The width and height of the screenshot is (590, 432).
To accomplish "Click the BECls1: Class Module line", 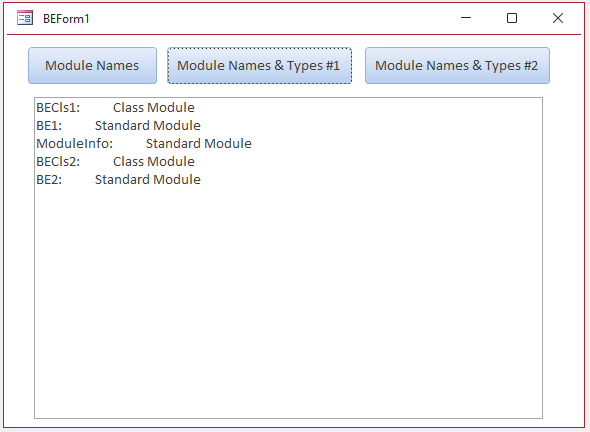I will click(116, 108).
